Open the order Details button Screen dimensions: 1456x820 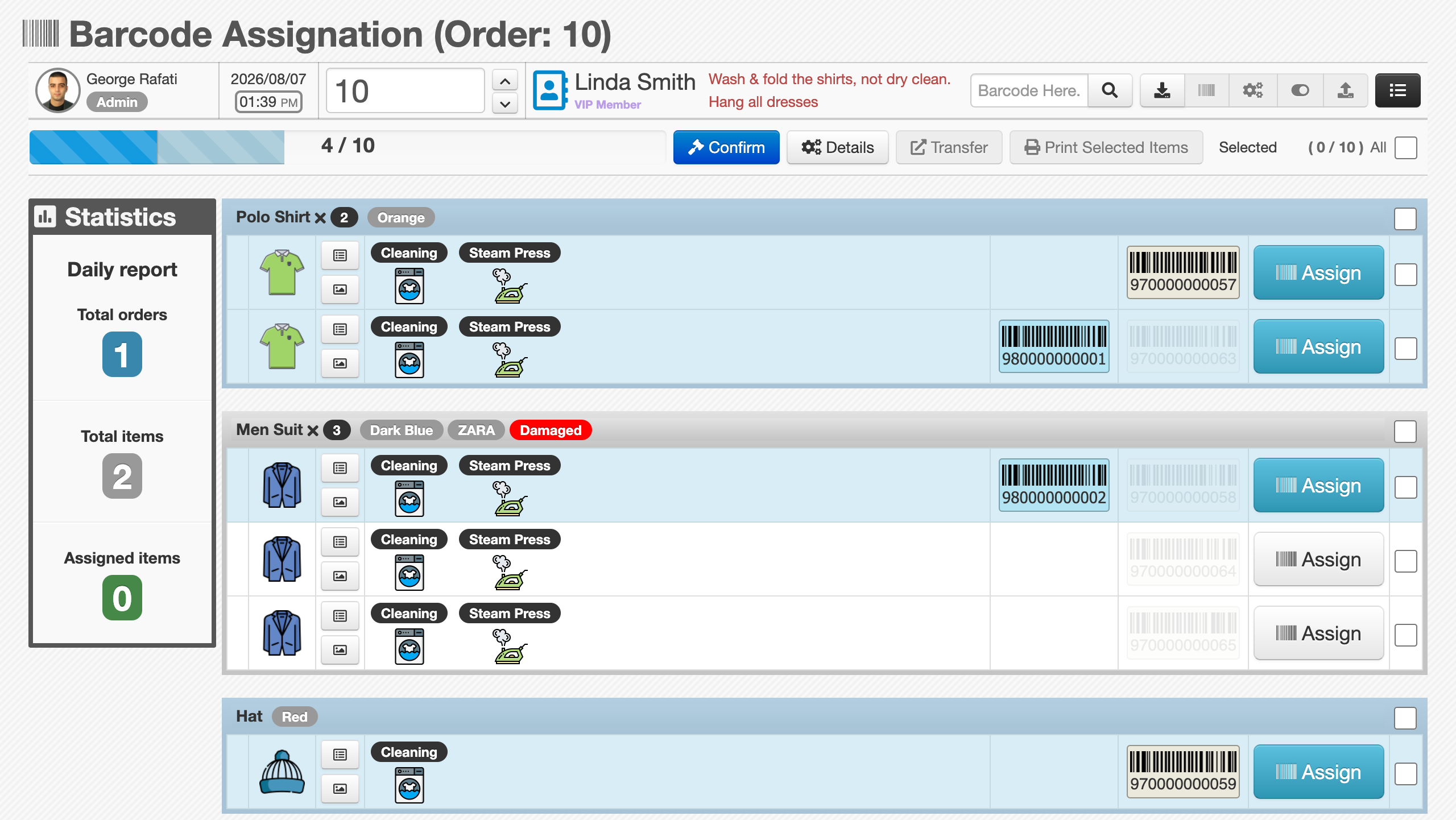pyautogui.click(x=837, y=147)
